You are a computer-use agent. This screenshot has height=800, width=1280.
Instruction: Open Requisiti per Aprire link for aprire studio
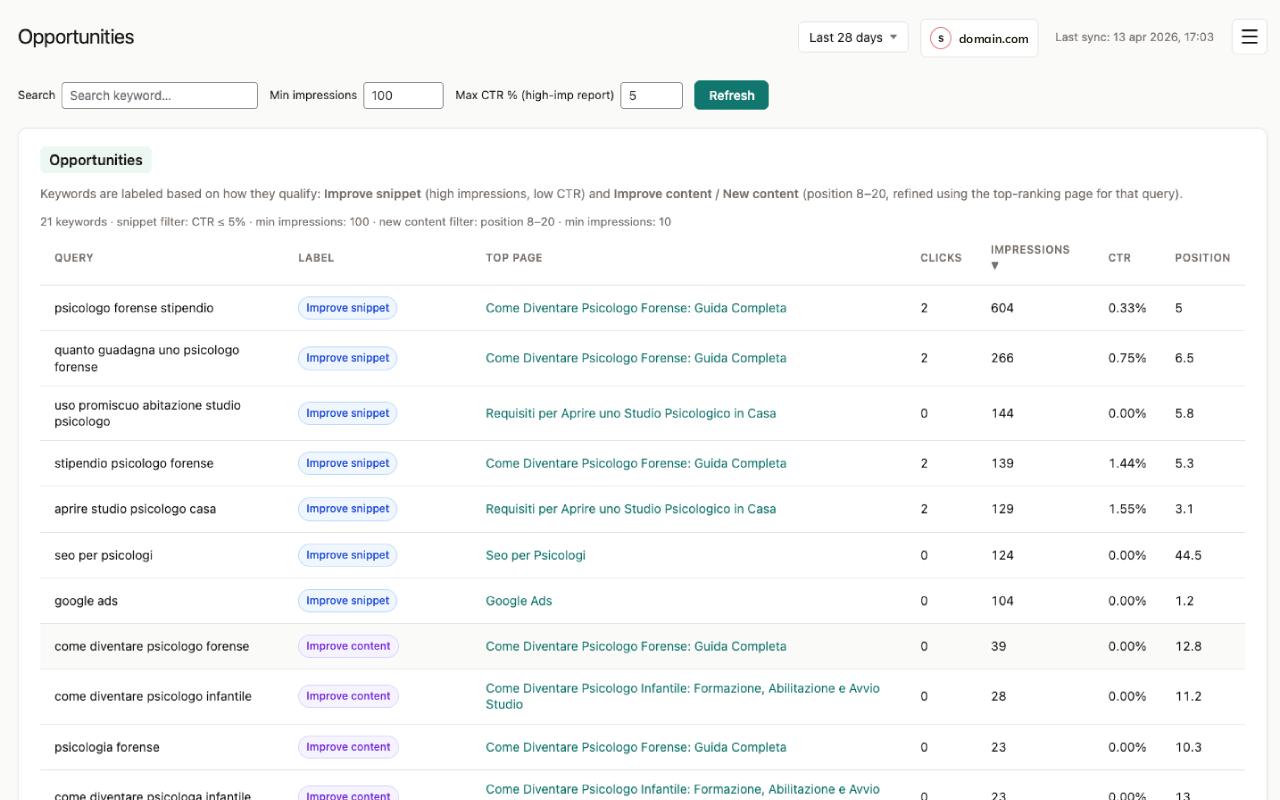[631, 509]
